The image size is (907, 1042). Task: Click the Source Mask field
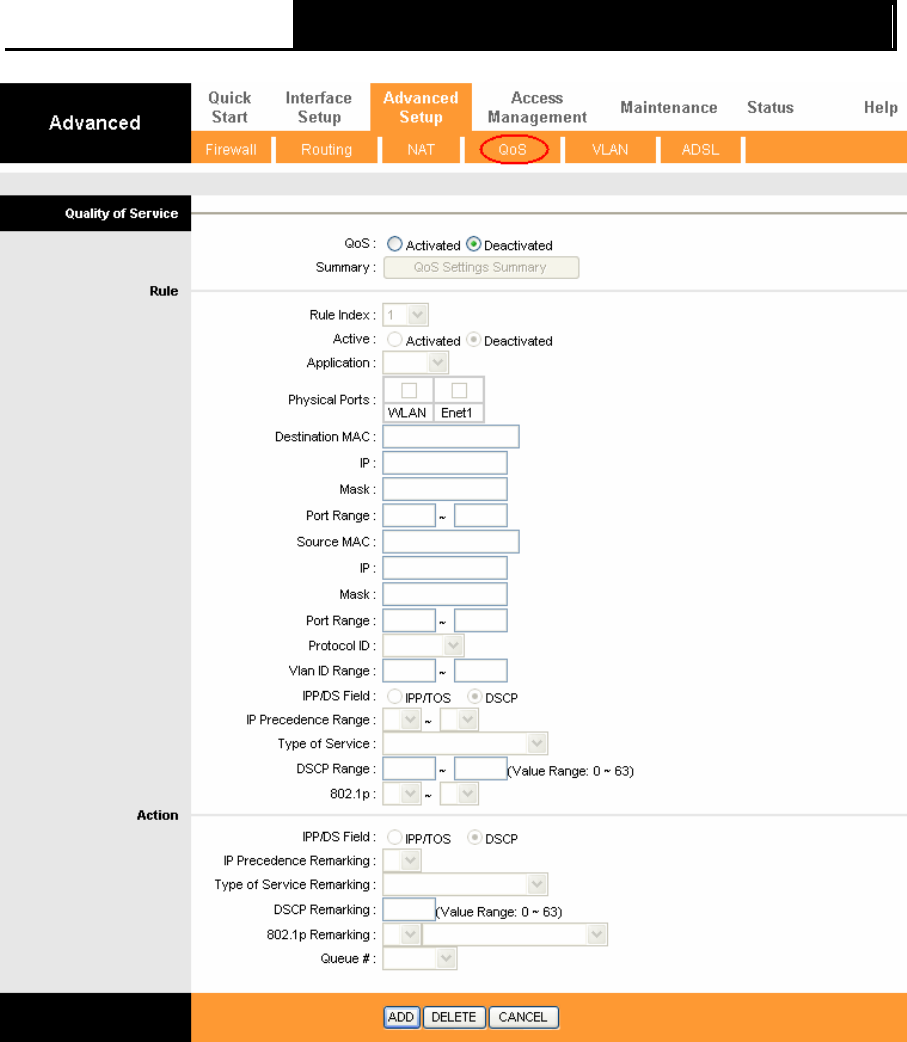[x=445, y=594]
